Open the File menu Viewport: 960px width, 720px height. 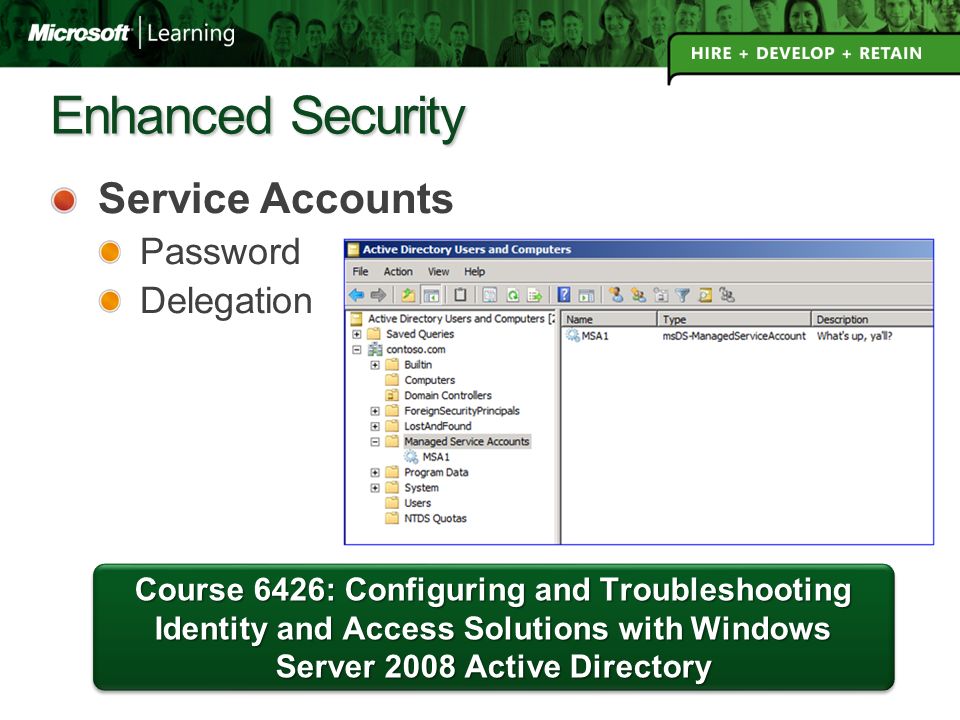pos(360,271)
